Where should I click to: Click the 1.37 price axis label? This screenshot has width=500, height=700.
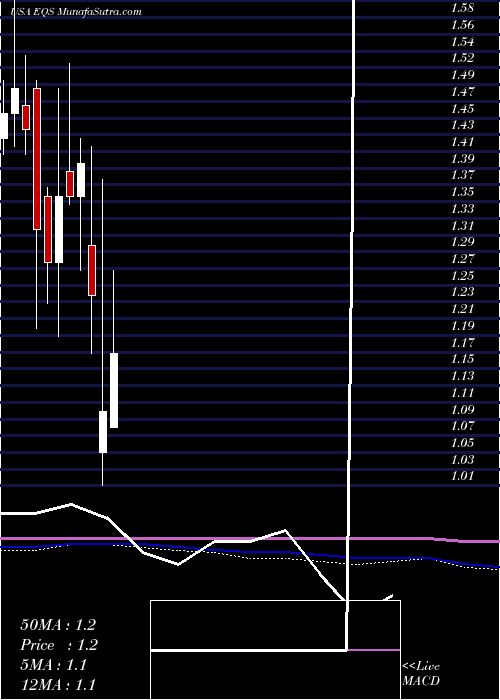(462, 175)
